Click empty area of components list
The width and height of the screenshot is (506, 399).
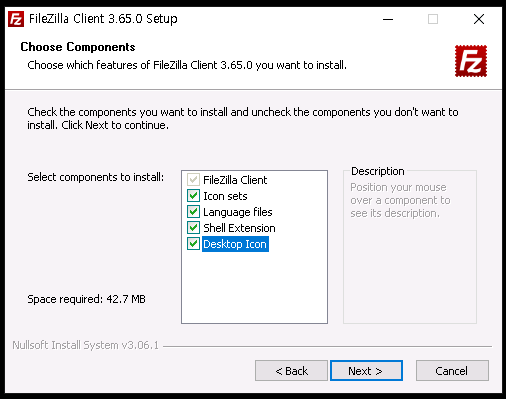click(254, 287)
